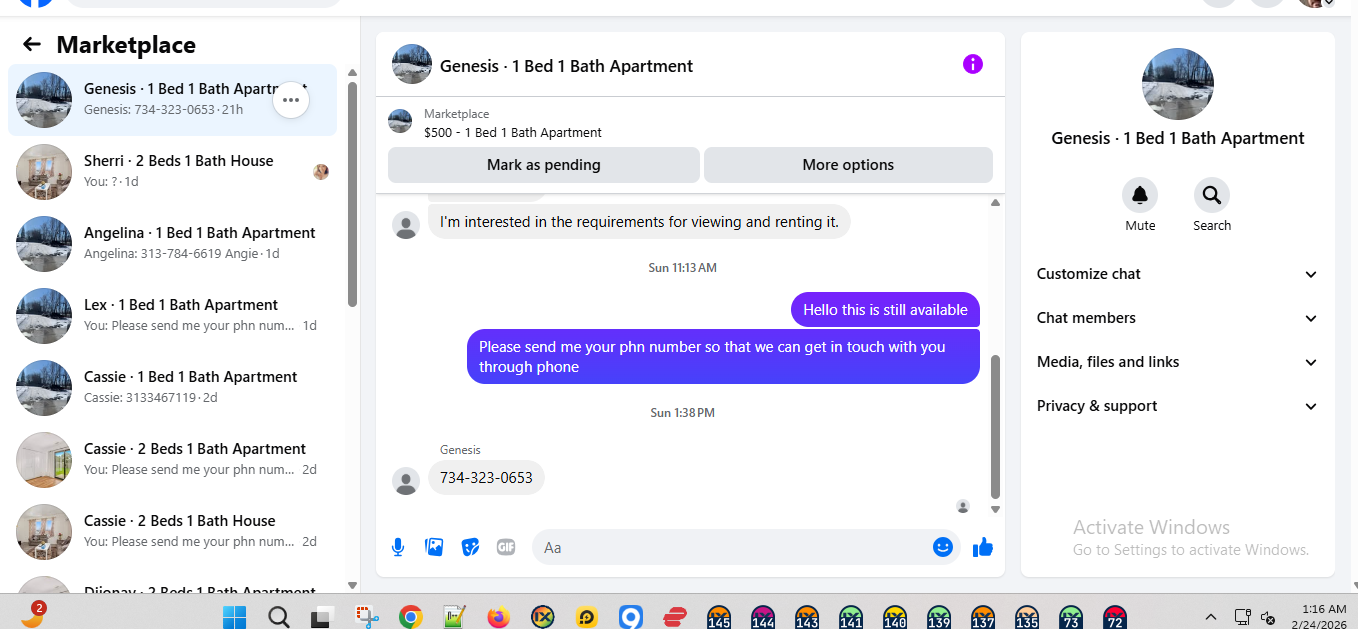This screenshot has width=1358, height=629.
Task: Search in conversation with magnifier icon
Action: (1212, 195)
